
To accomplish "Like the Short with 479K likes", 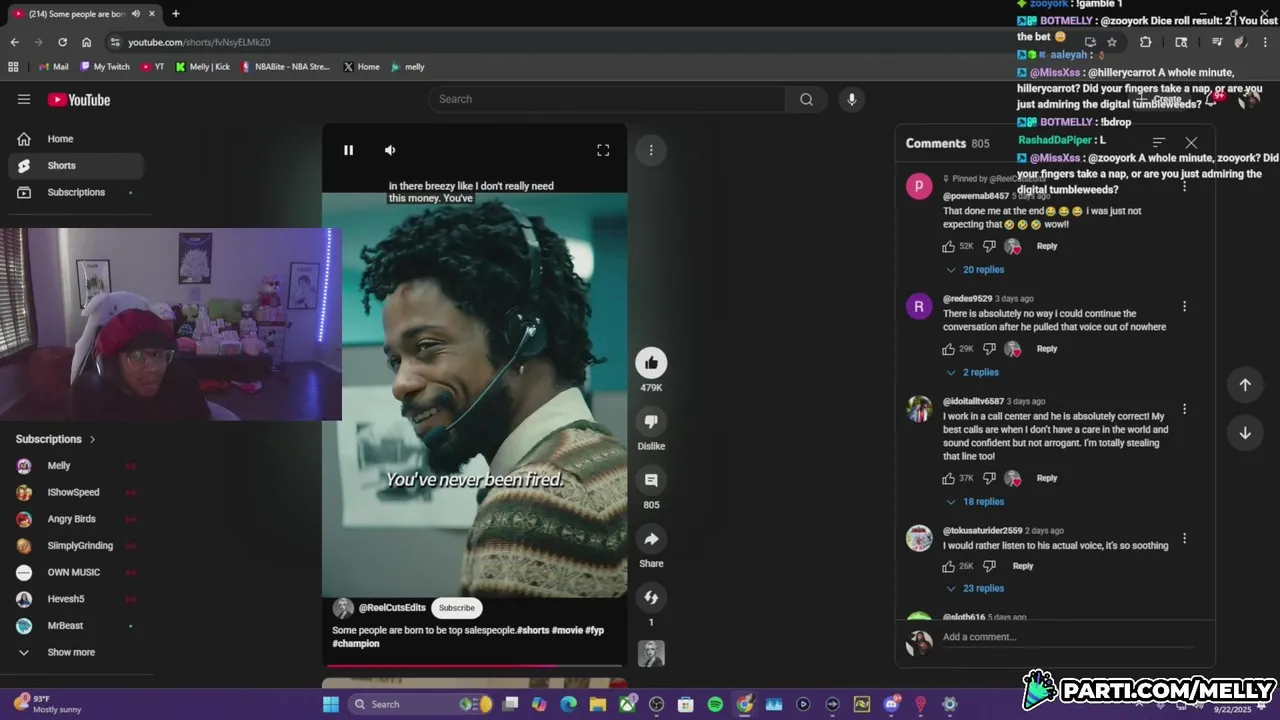I will 651,362.
